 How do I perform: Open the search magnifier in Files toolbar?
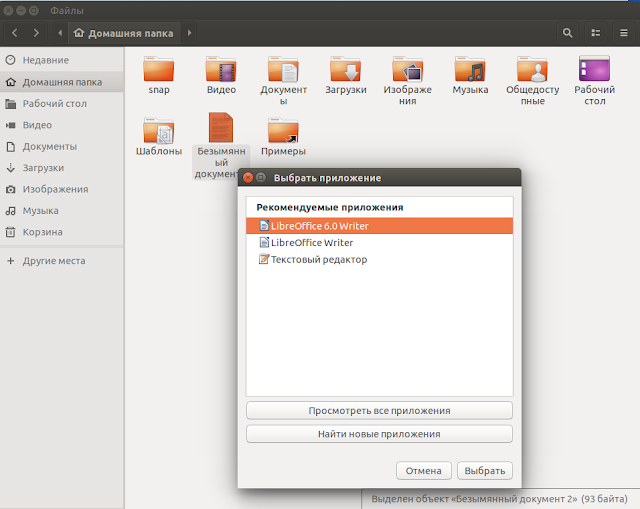click(567, 33)
